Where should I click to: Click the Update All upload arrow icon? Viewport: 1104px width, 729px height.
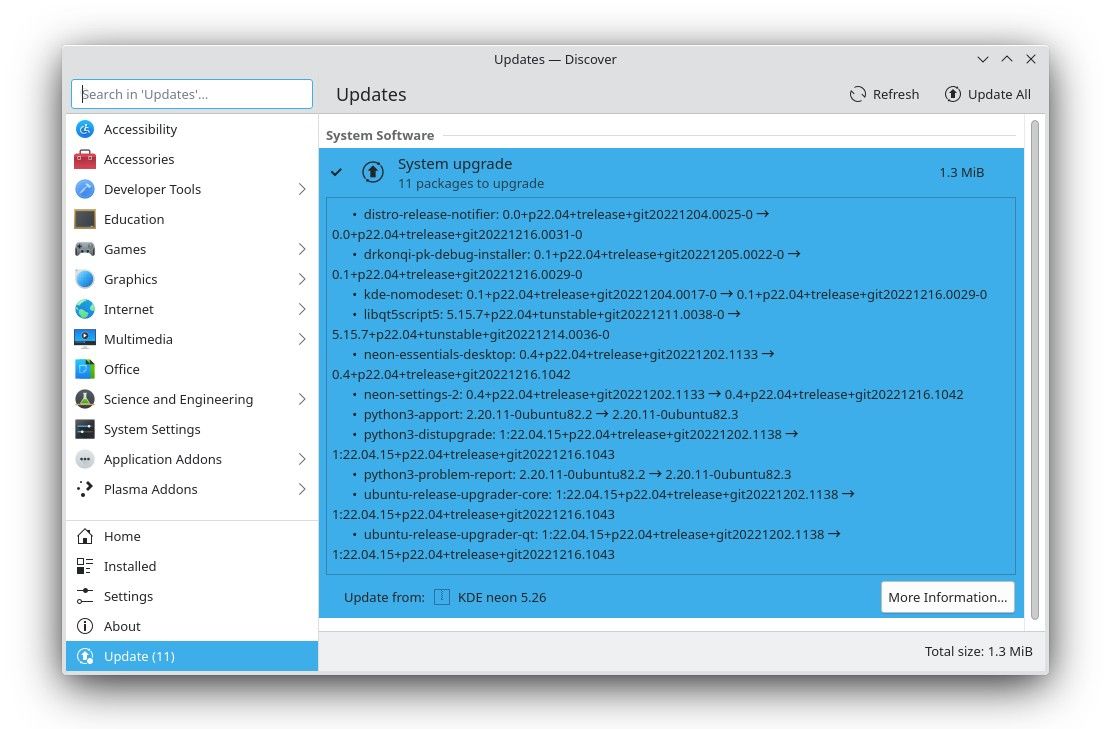click(952, 94)
